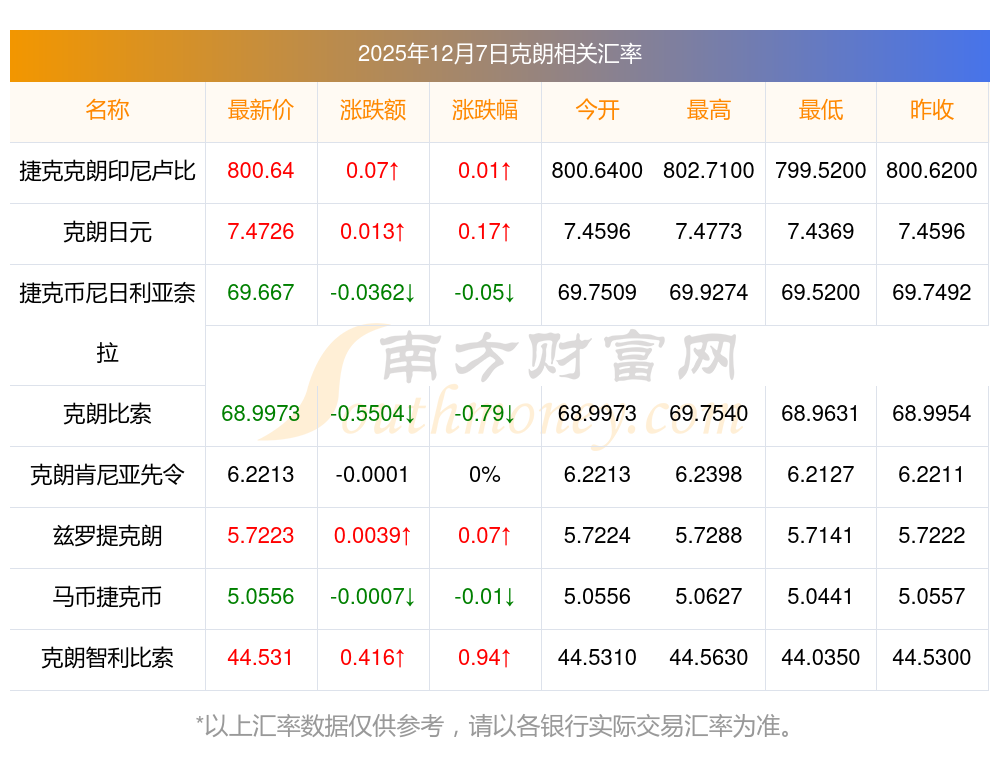Screen dimensions: 1000x757
Task: Click the high value 802.7100
Action: [x=709, y=171]
